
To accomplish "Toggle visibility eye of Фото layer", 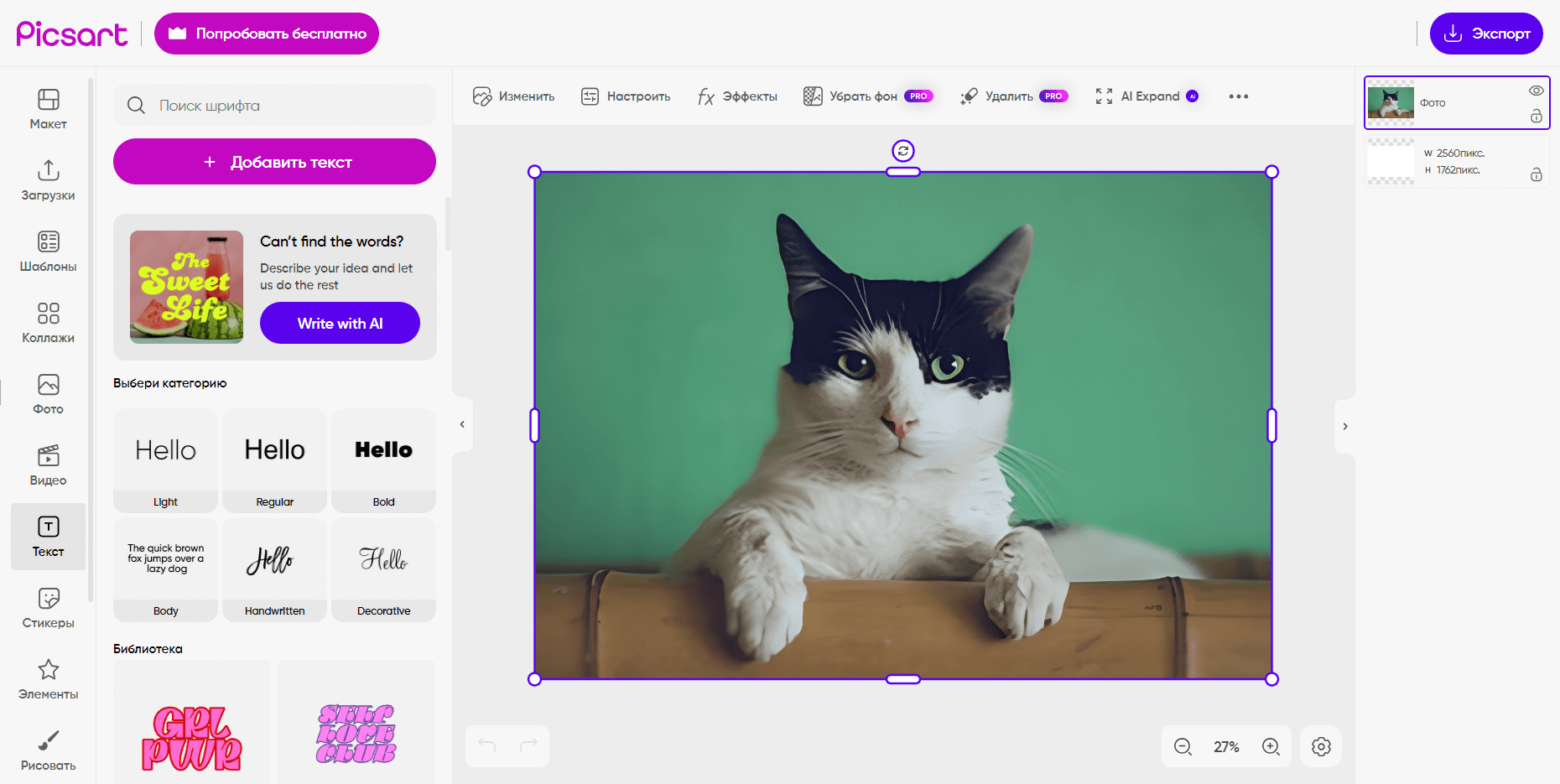I will [x=1536, y=91].
